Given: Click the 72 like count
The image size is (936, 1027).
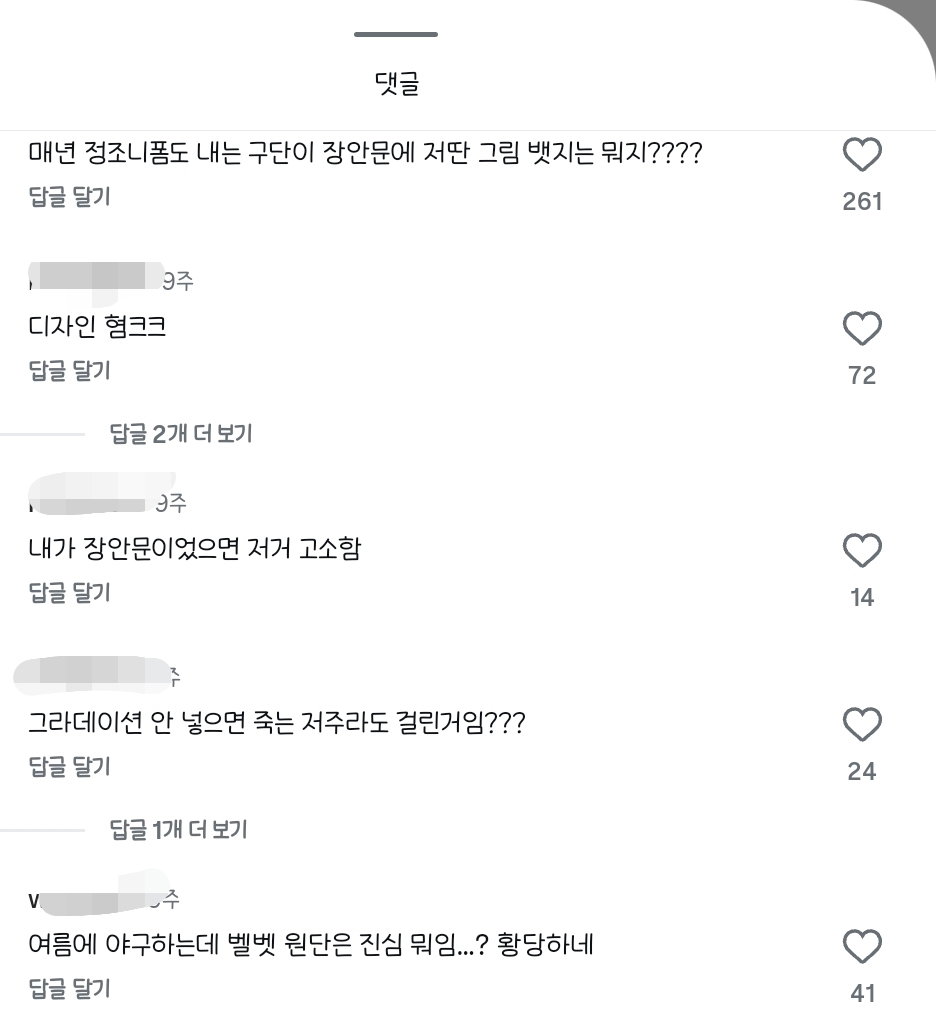Looking at the screenshot, I should pyautogui.click(x=862, y=375).
